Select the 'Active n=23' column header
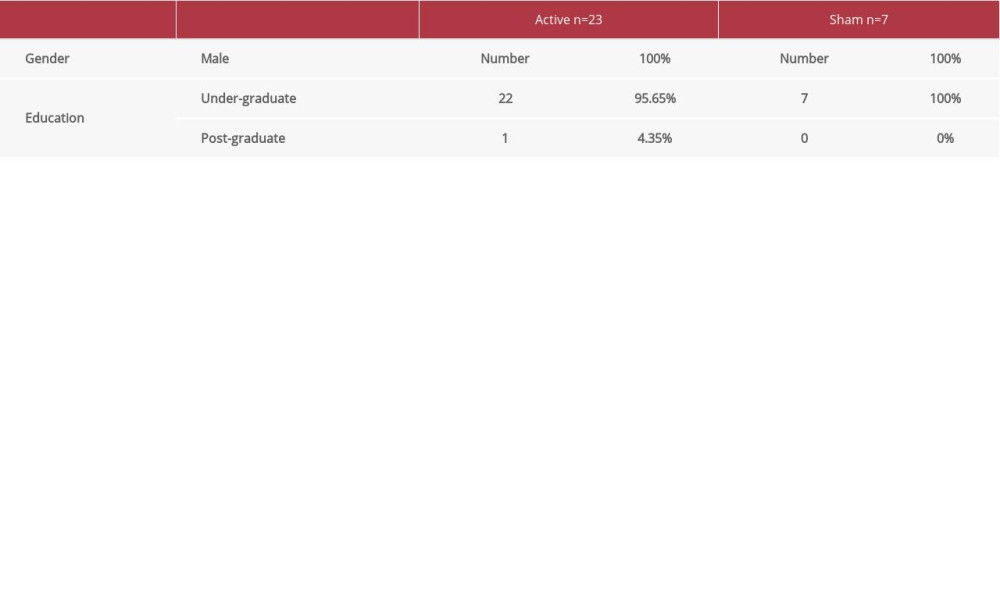This screenshot has width=1000, height=600. (x=567, y=19)
